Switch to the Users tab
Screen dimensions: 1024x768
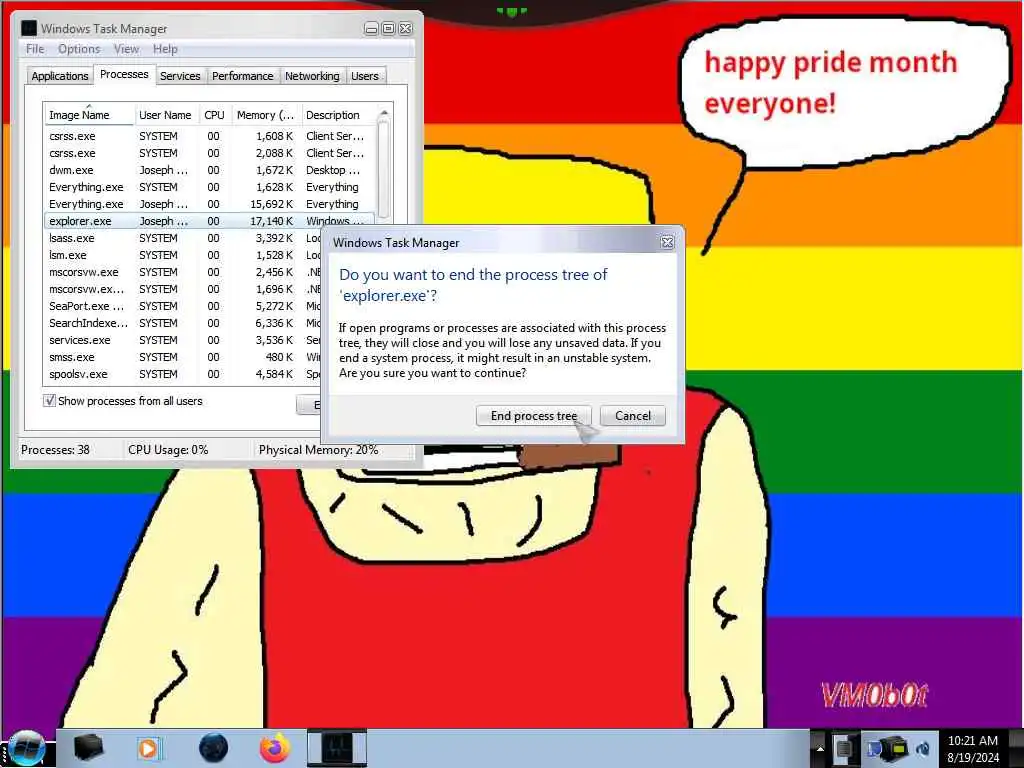(364, 76)
